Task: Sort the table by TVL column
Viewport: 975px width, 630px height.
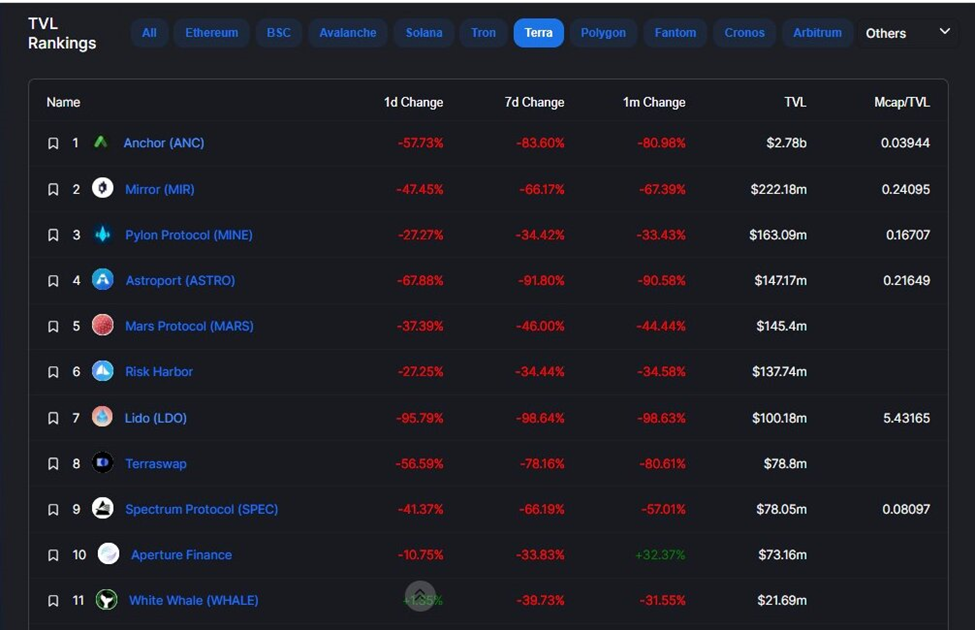Action: (795, 102)
